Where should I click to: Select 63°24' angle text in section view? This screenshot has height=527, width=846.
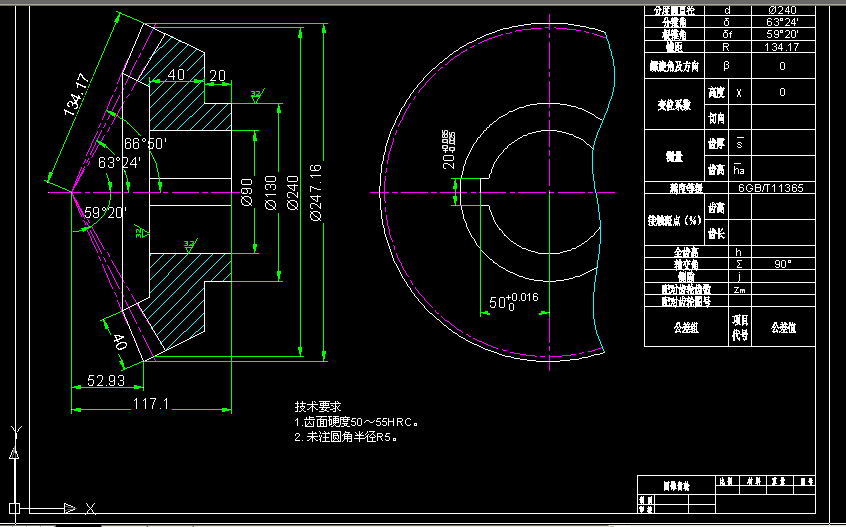119,162
